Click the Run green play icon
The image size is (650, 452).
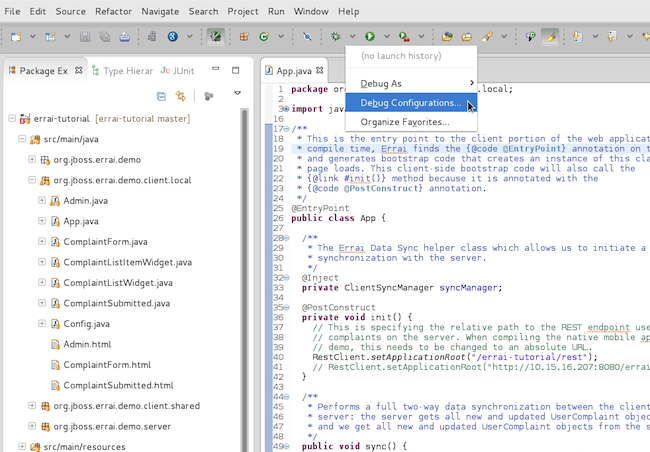pyautogui.click(x=370, y=36)
